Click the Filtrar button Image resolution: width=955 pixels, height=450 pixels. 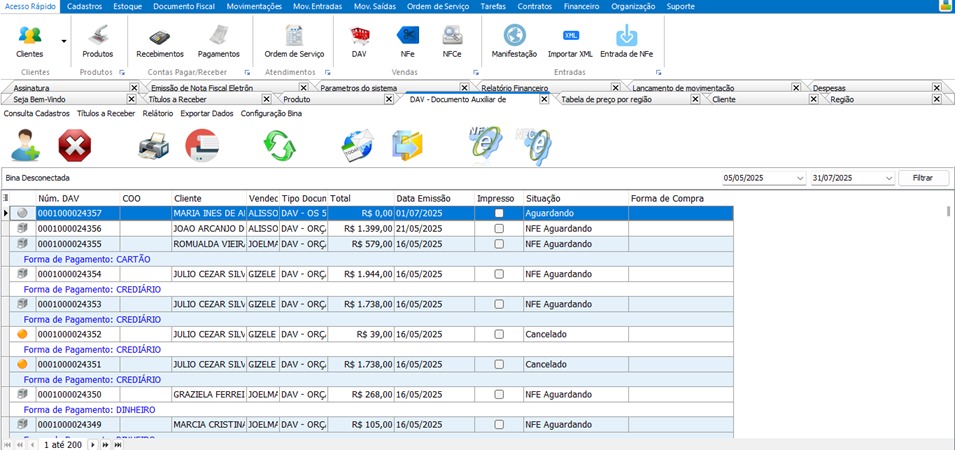tap(923, 178)
